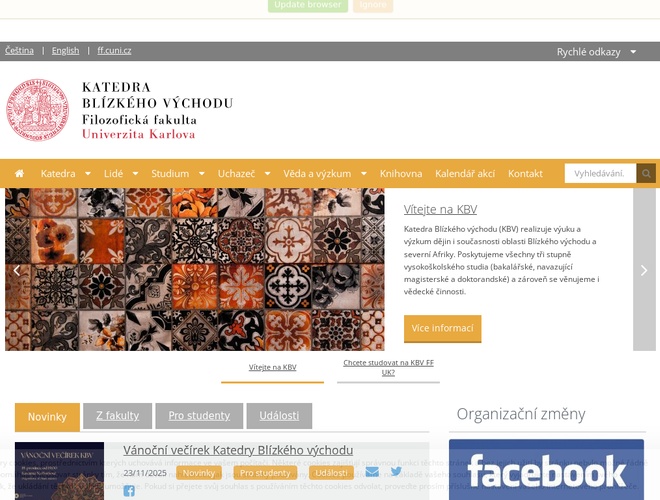This screenshot has width=660, height=500.
Task: Click the Více informací button
Action: pos(442,328)
